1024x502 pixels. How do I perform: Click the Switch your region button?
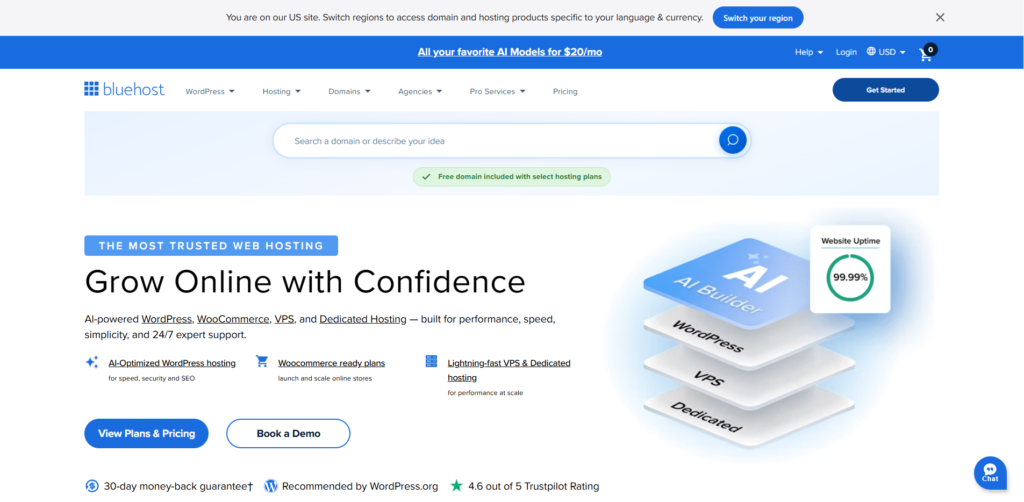(x=758, y=18)
